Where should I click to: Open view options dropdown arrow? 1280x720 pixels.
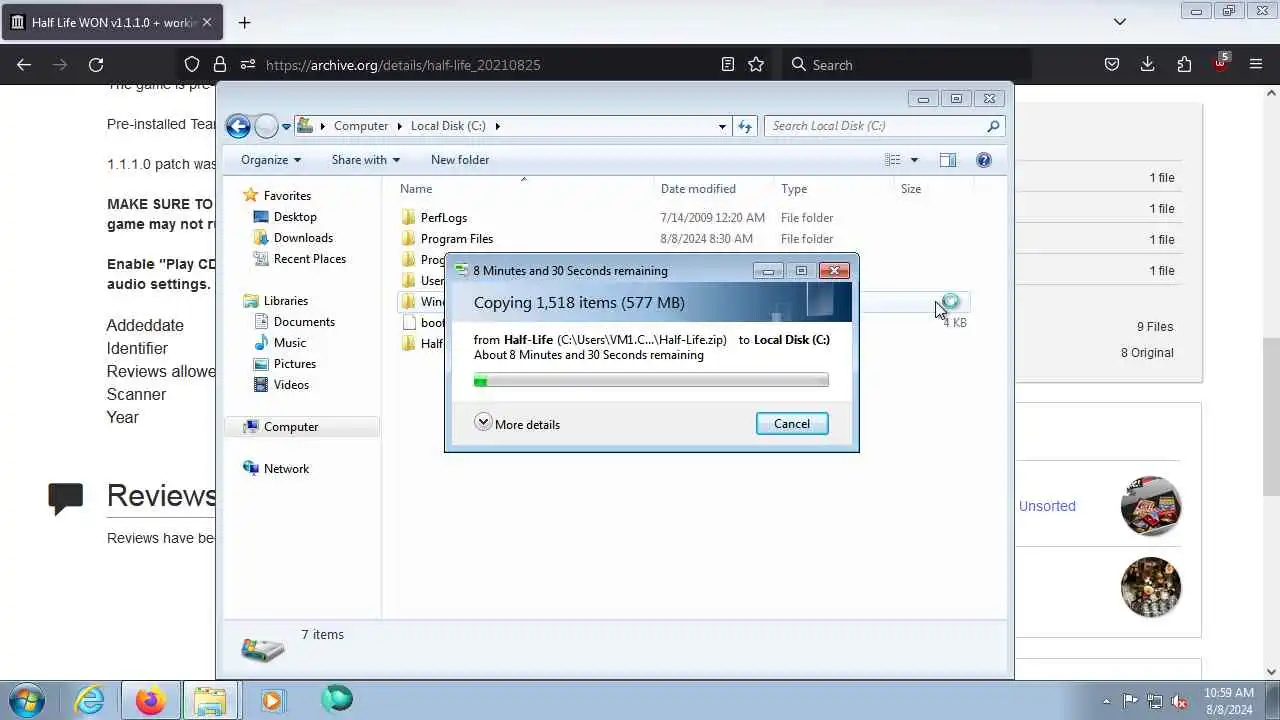tap(914, 160)
